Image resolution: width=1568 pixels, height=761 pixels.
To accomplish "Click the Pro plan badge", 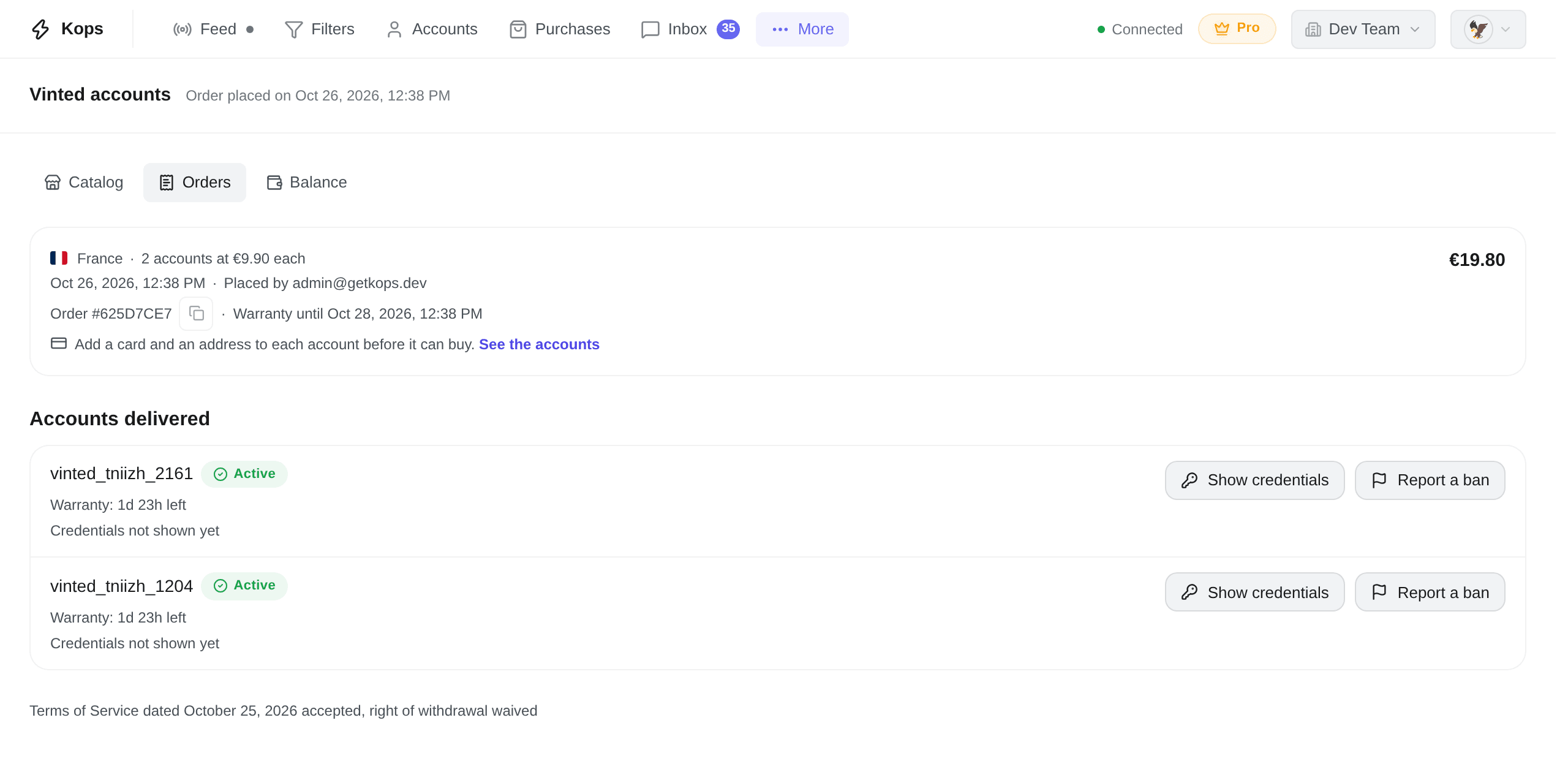I will 1237,28.
